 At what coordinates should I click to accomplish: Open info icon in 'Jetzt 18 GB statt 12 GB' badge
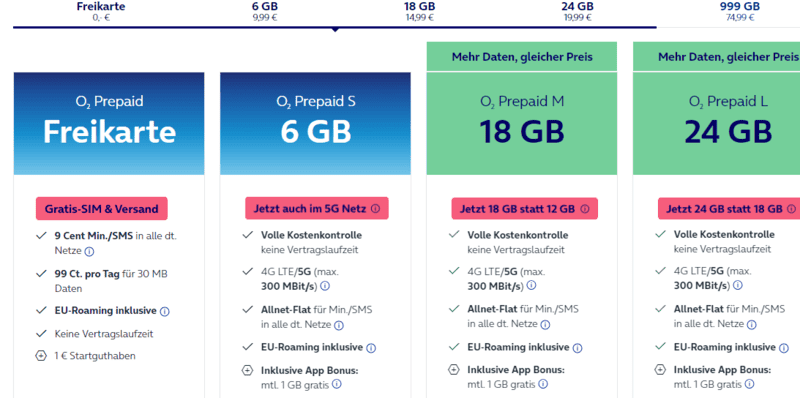coord(585,209)
